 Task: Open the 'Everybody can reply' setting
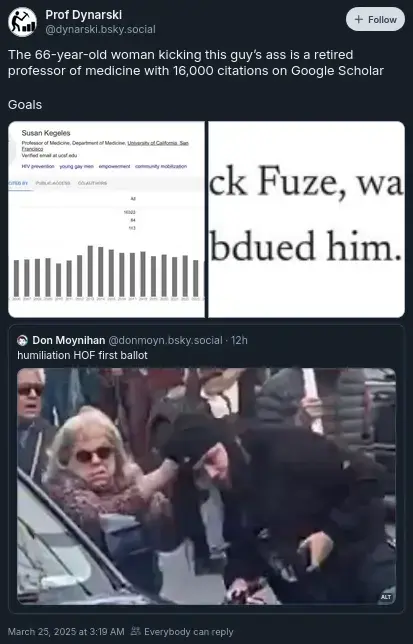tap(188, 632)
